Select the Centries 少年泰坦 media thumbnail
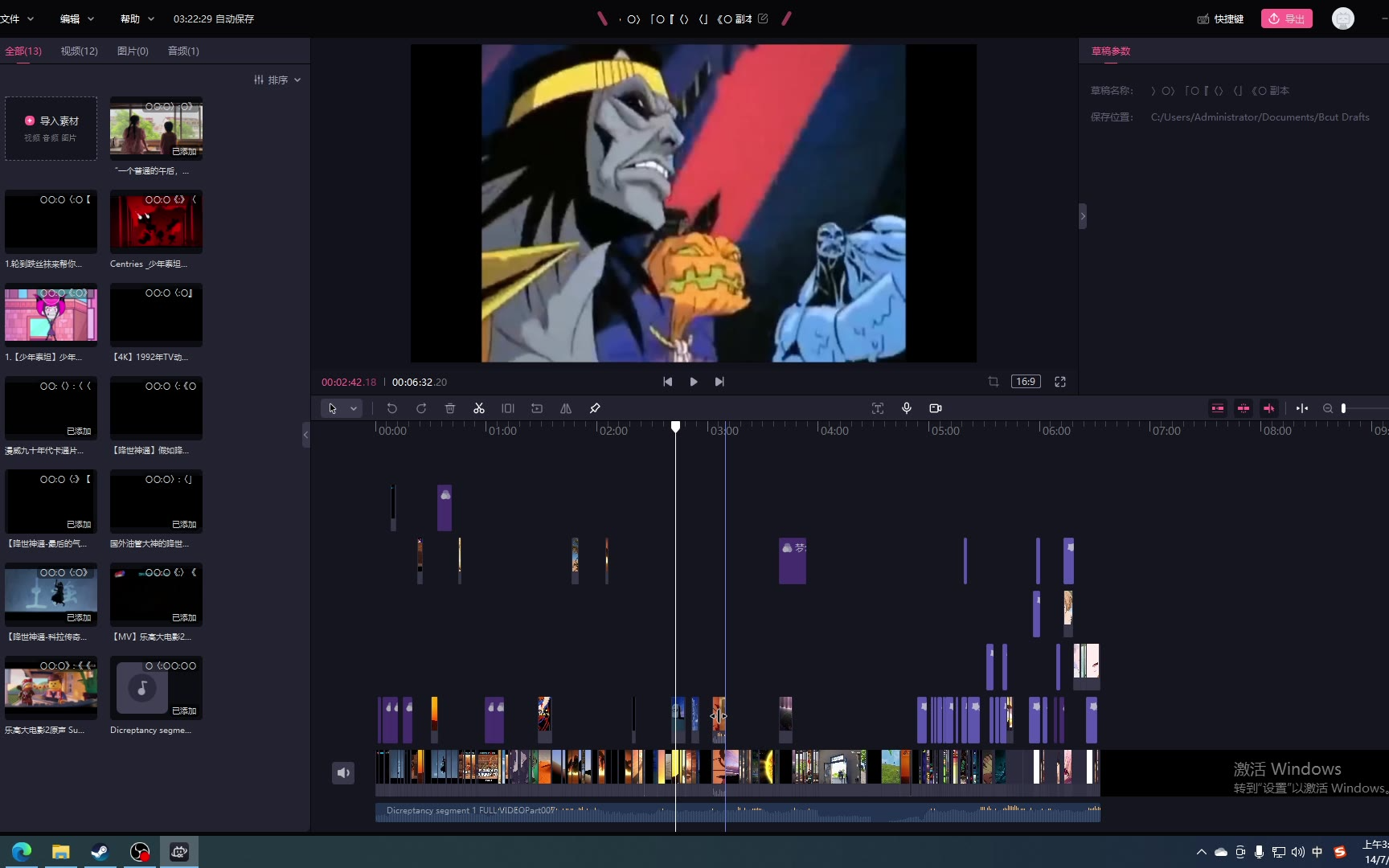1389x868 pixels. 156,222
